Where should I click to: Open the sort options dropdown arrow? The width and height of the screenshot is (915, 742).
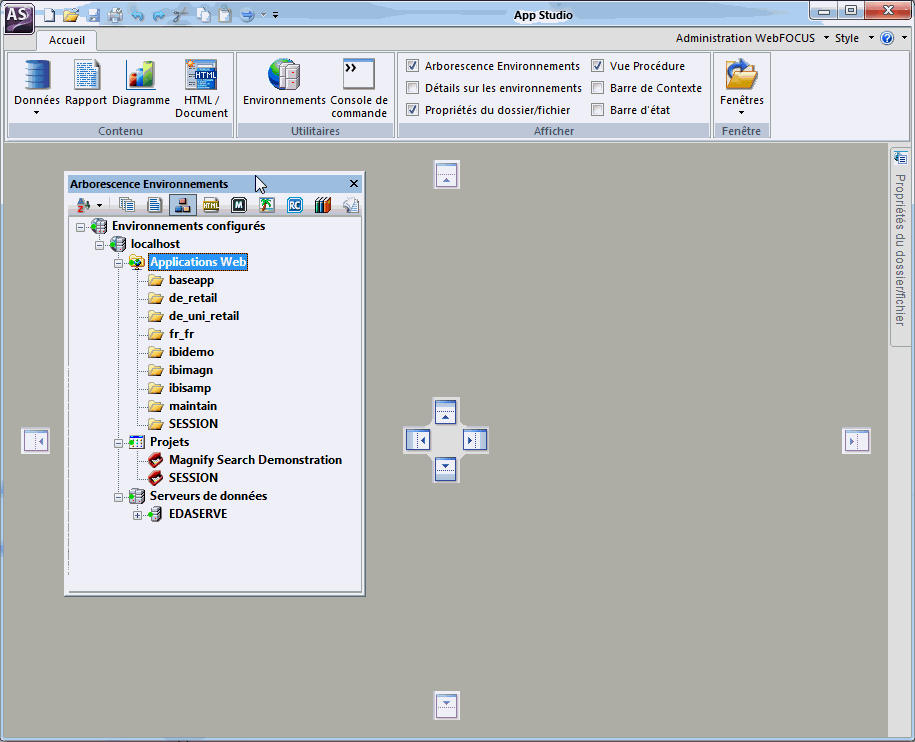99,205
